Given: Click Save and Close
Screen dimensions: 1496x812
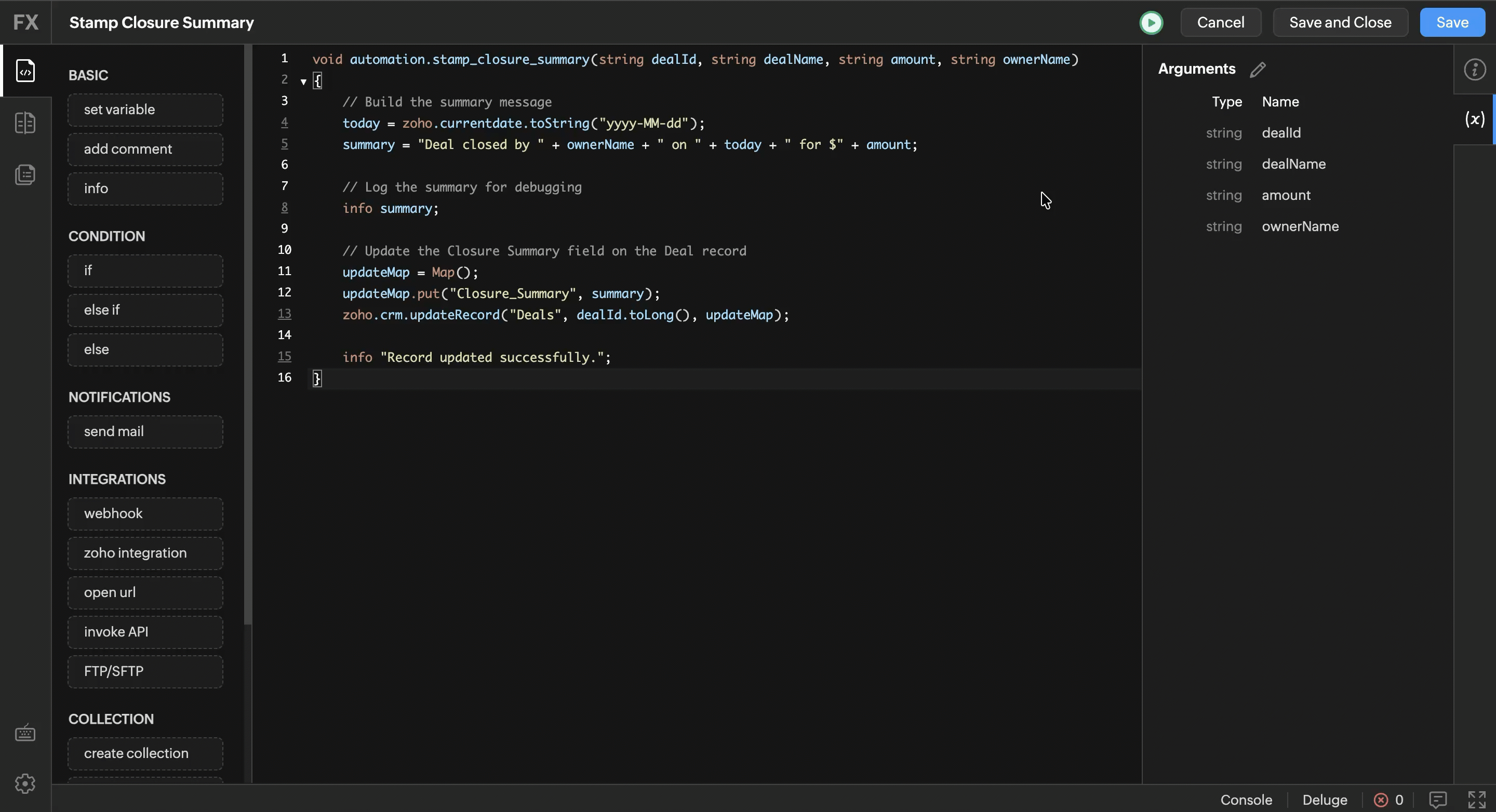Looking at the screenshot, I should [x=1340, y=22].
